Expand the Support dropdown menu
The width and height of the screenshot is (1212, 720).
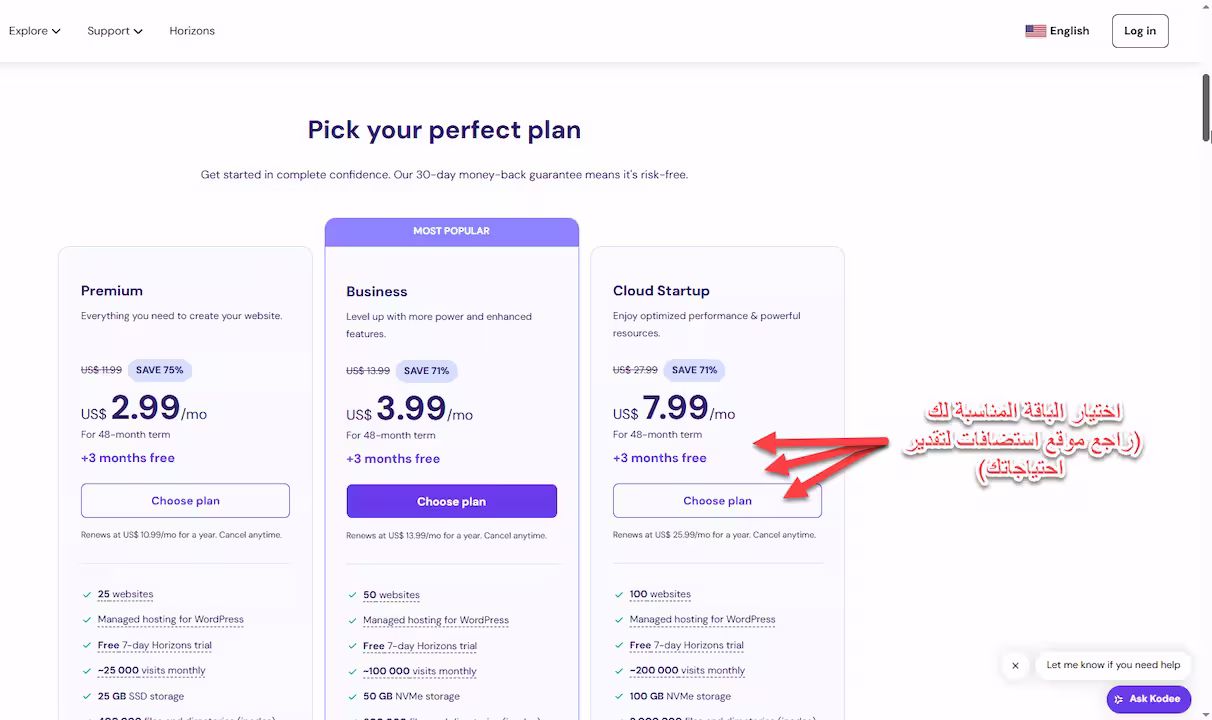click(x=115, y=31)
